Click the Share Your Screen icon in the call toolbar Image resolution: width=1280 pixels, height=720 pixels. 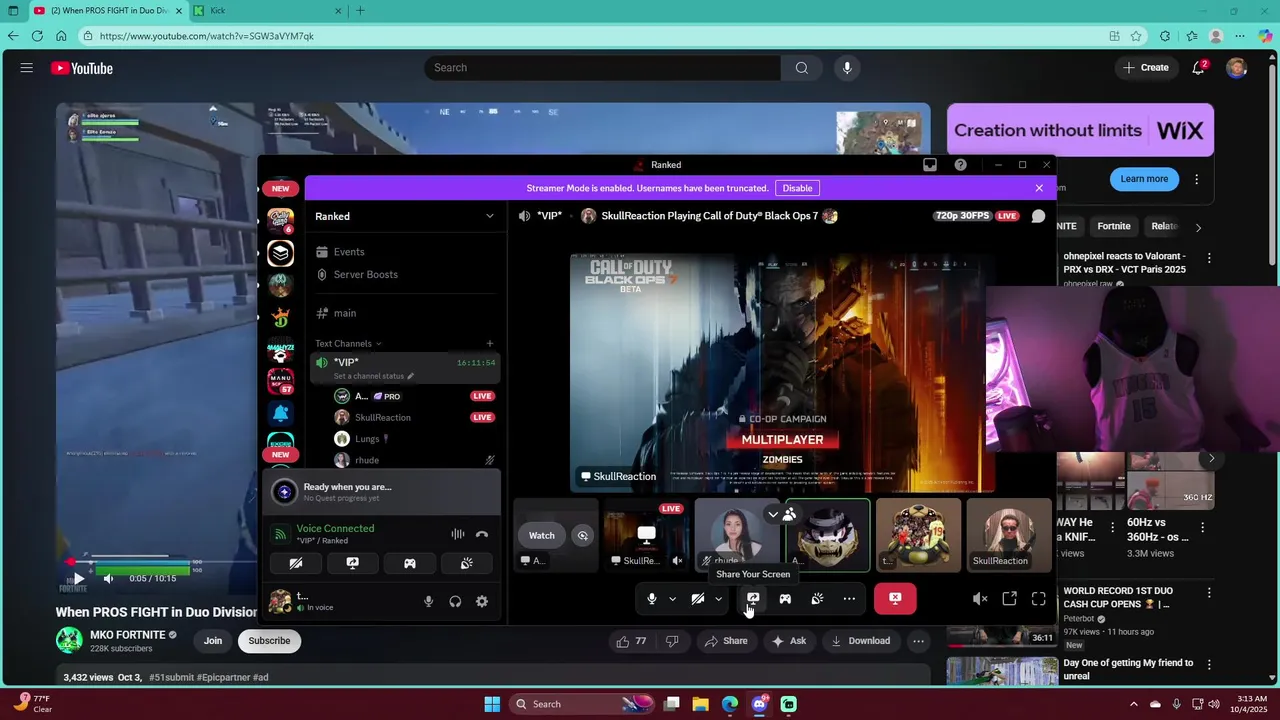[x=753, y=599]
